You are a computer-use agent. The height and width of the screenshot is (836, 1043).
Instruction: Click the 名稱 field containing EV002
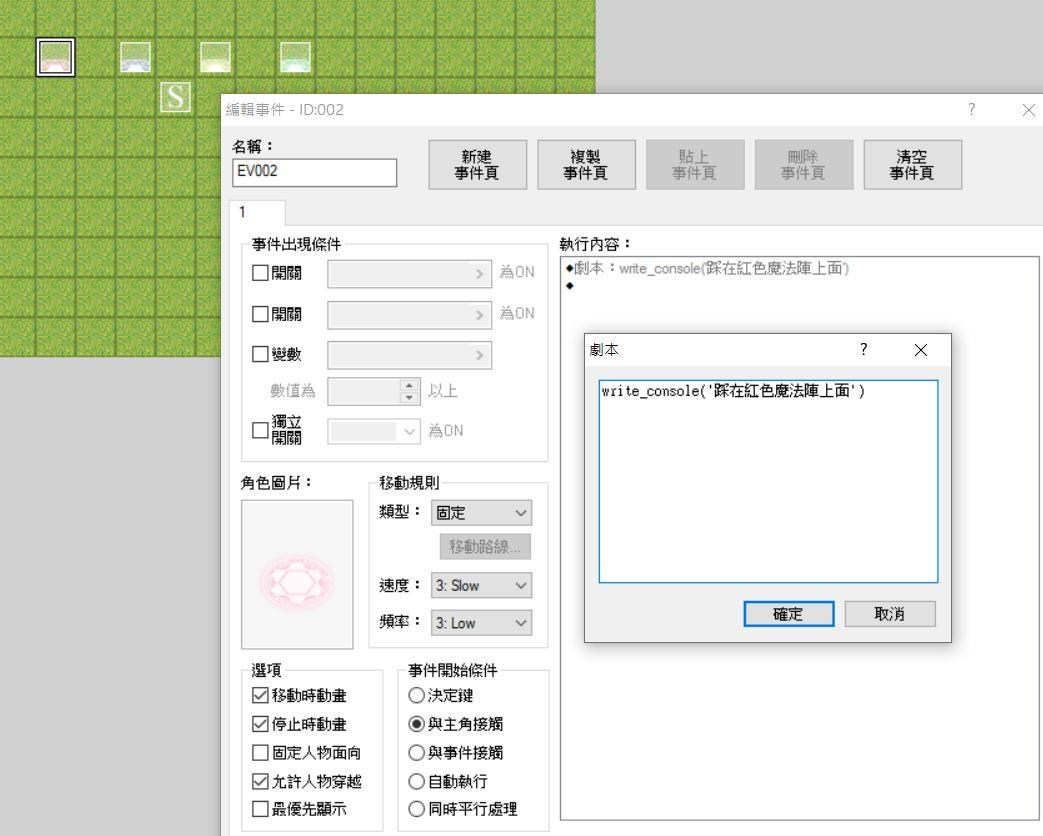(315, 172)
